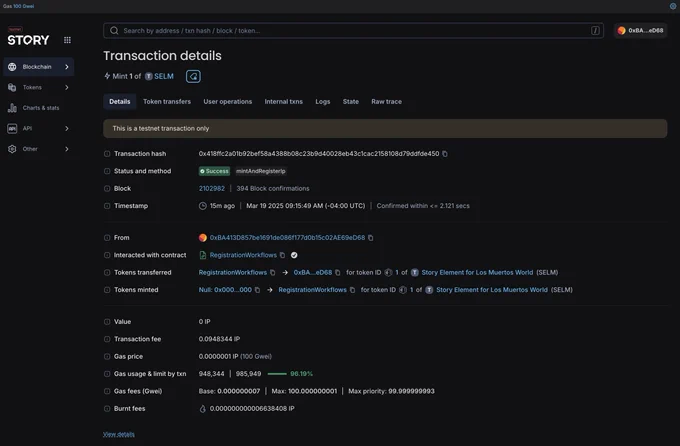Click the From address avatar icon
The height and width of the screenshot is (446, 680).
click(203, 238)
